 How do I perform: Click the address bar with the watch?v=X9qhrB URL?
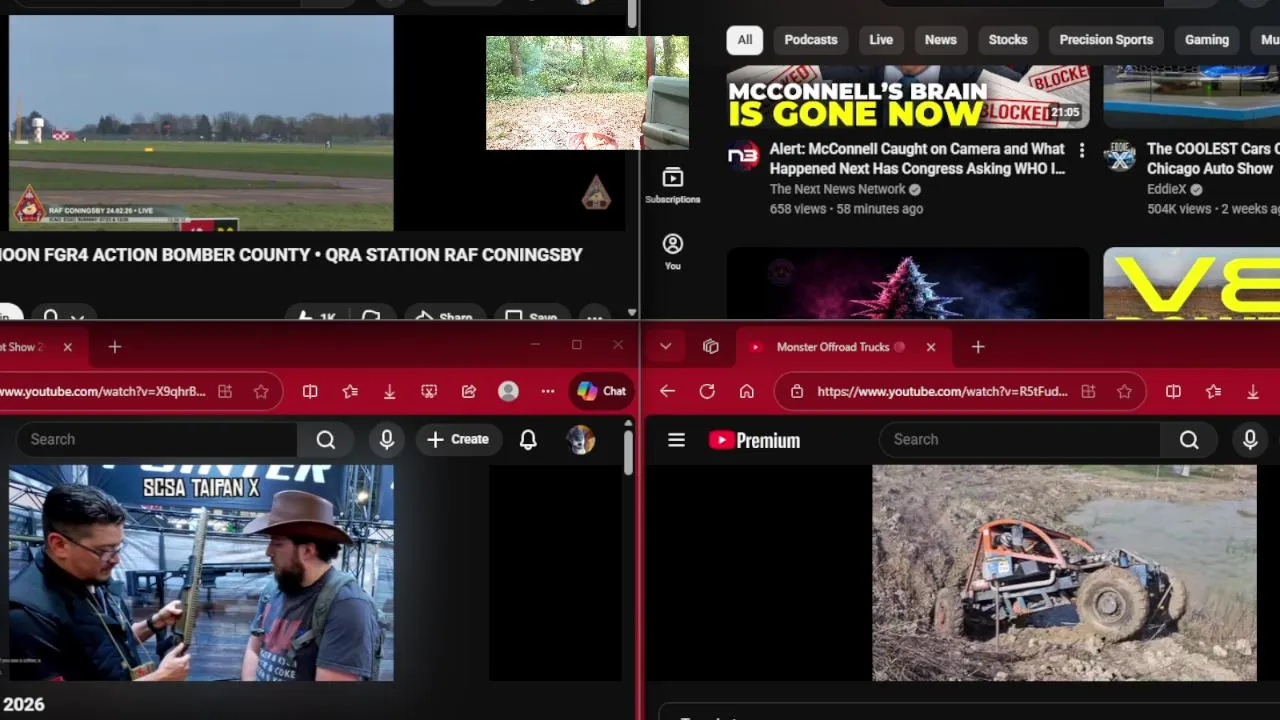coord(102,392)
